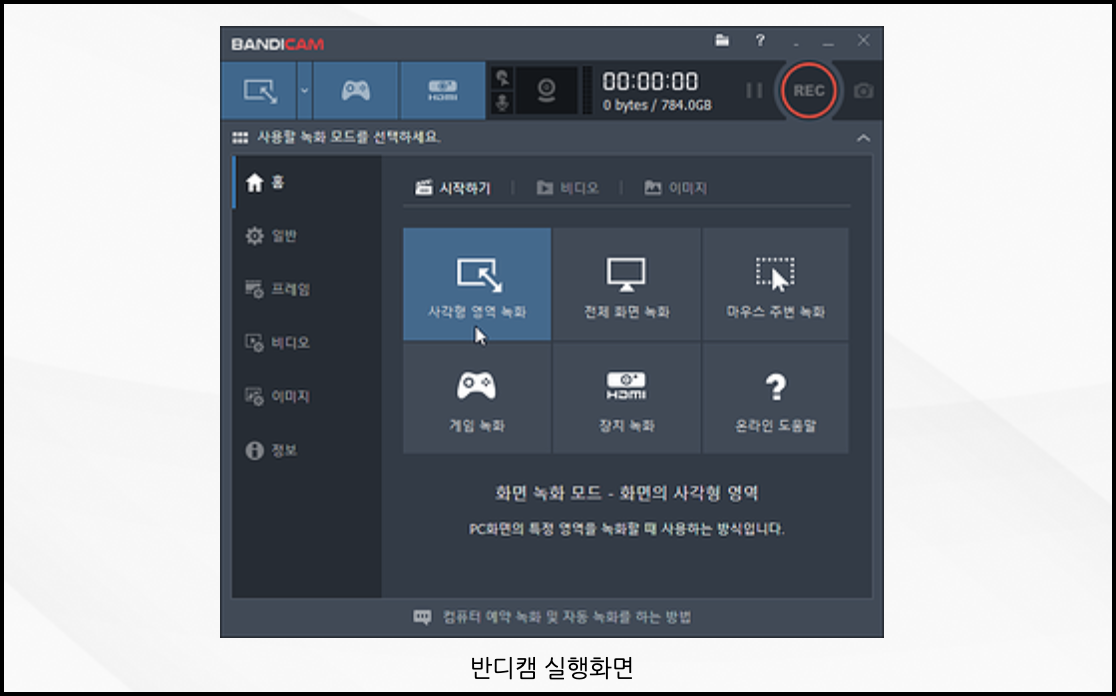Choose the 사각형 영역 녹화 tile

click(x=477, y=284)
